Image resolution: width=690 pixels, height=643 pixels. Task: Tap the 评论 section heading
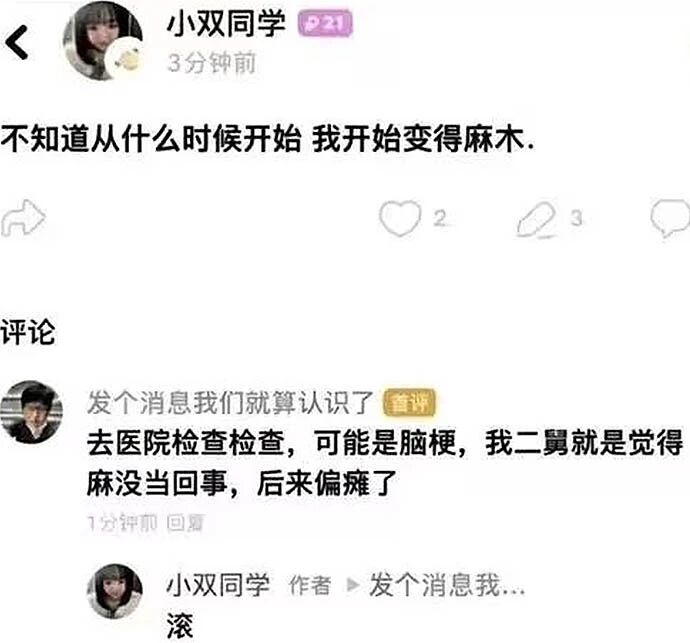pyautogui.click(x=28, y=331)
